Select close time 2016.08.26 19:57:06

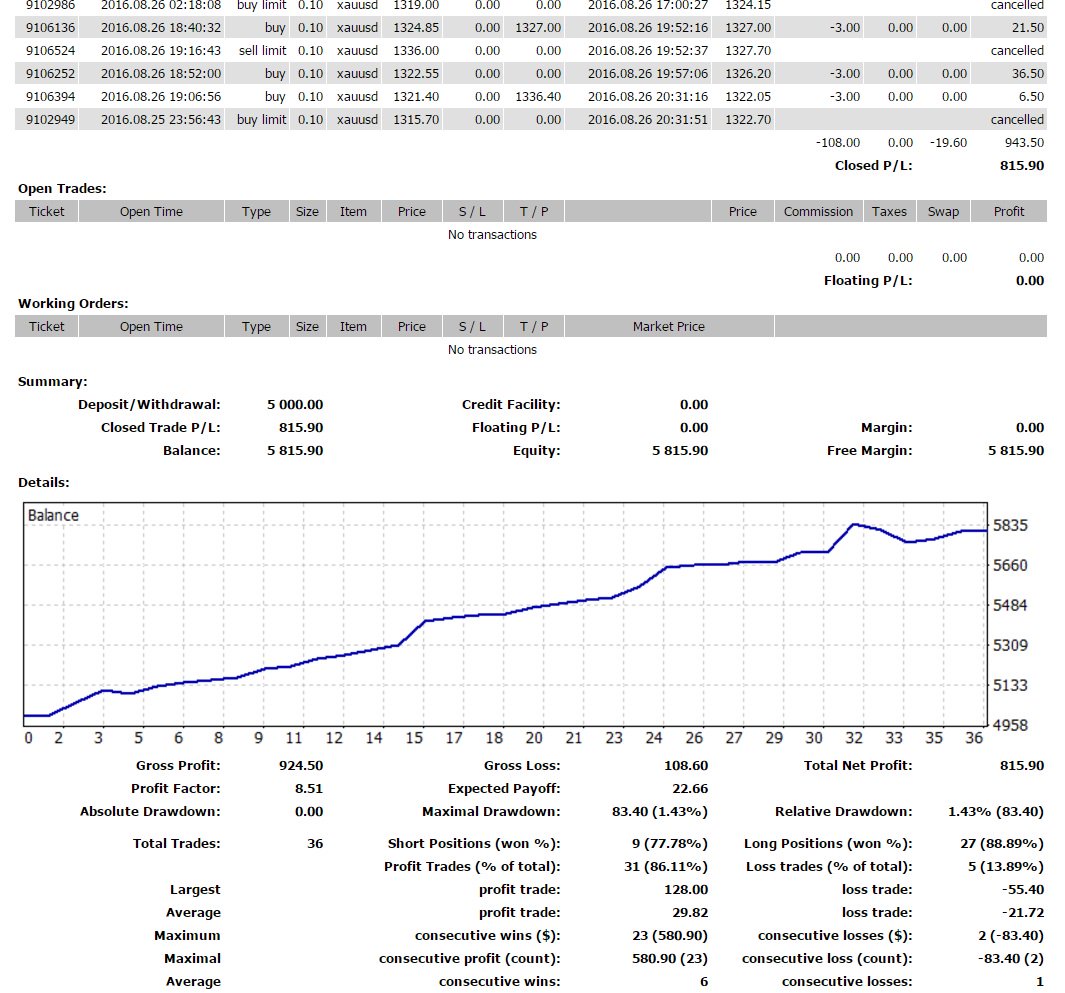click(647, 74)
